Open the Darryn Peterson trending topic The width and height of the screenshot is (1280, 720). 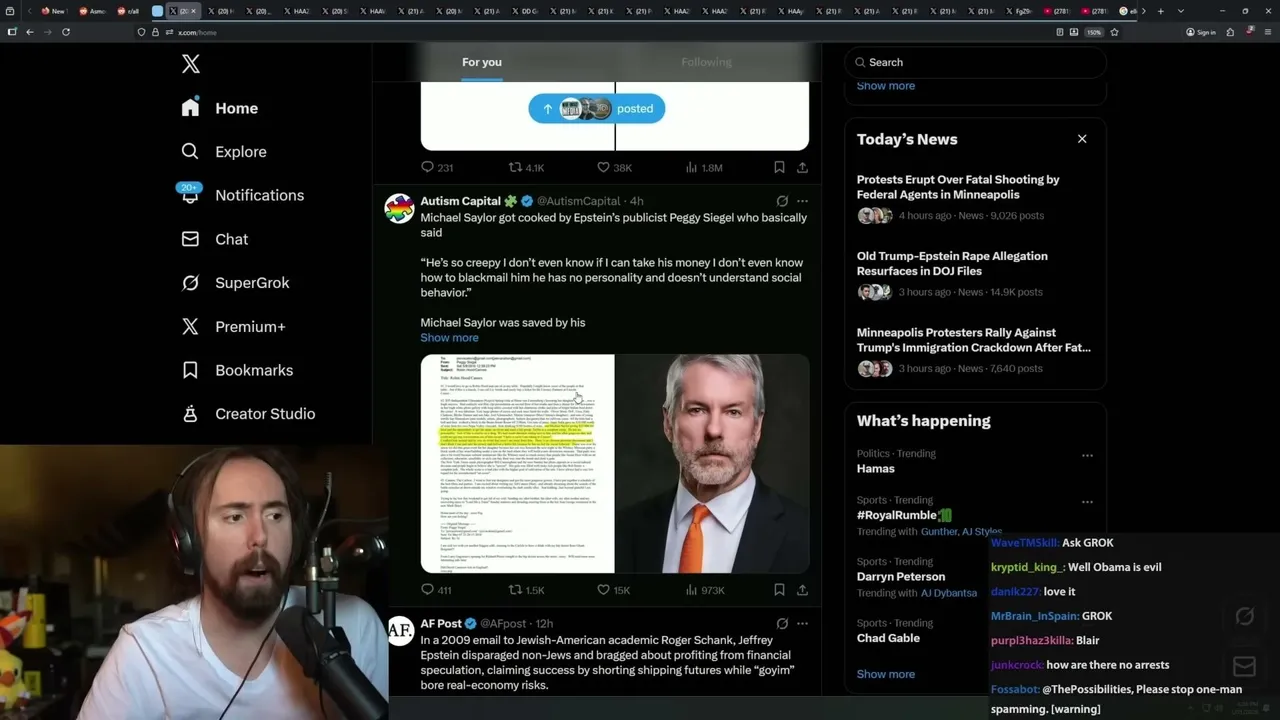coord(975,577)
